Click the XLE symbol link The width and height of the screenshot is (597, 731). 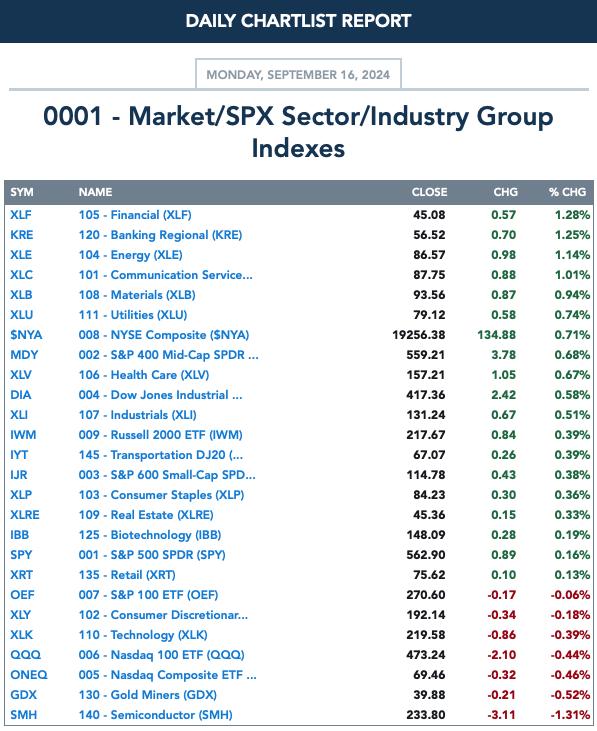[x=21, y=255]
